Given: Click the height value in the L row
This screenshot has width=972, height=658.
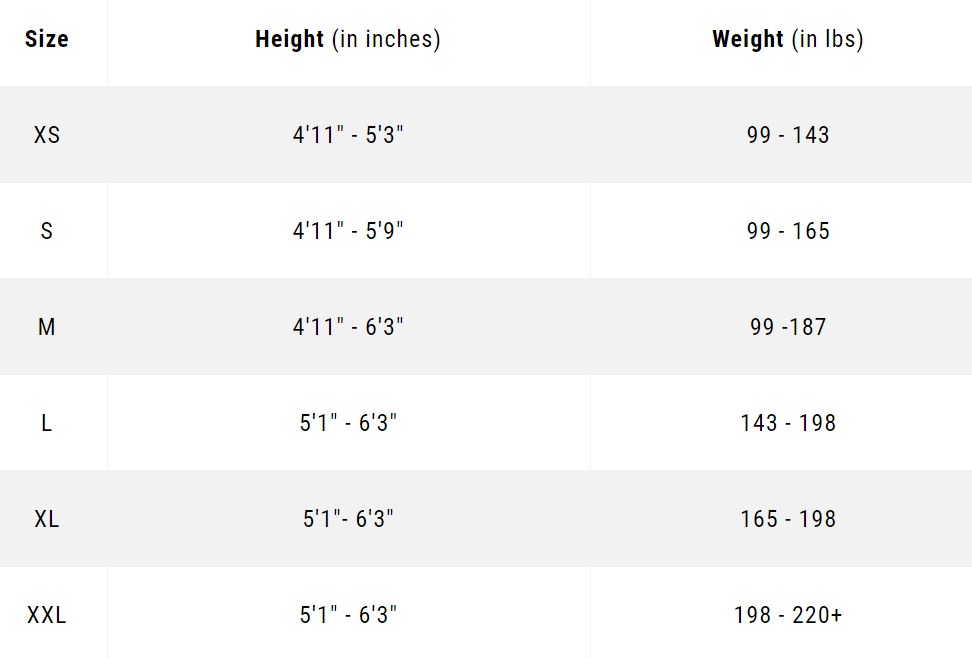Looking at the screenshot, I should pyautogui.click(x=348, y=423).
